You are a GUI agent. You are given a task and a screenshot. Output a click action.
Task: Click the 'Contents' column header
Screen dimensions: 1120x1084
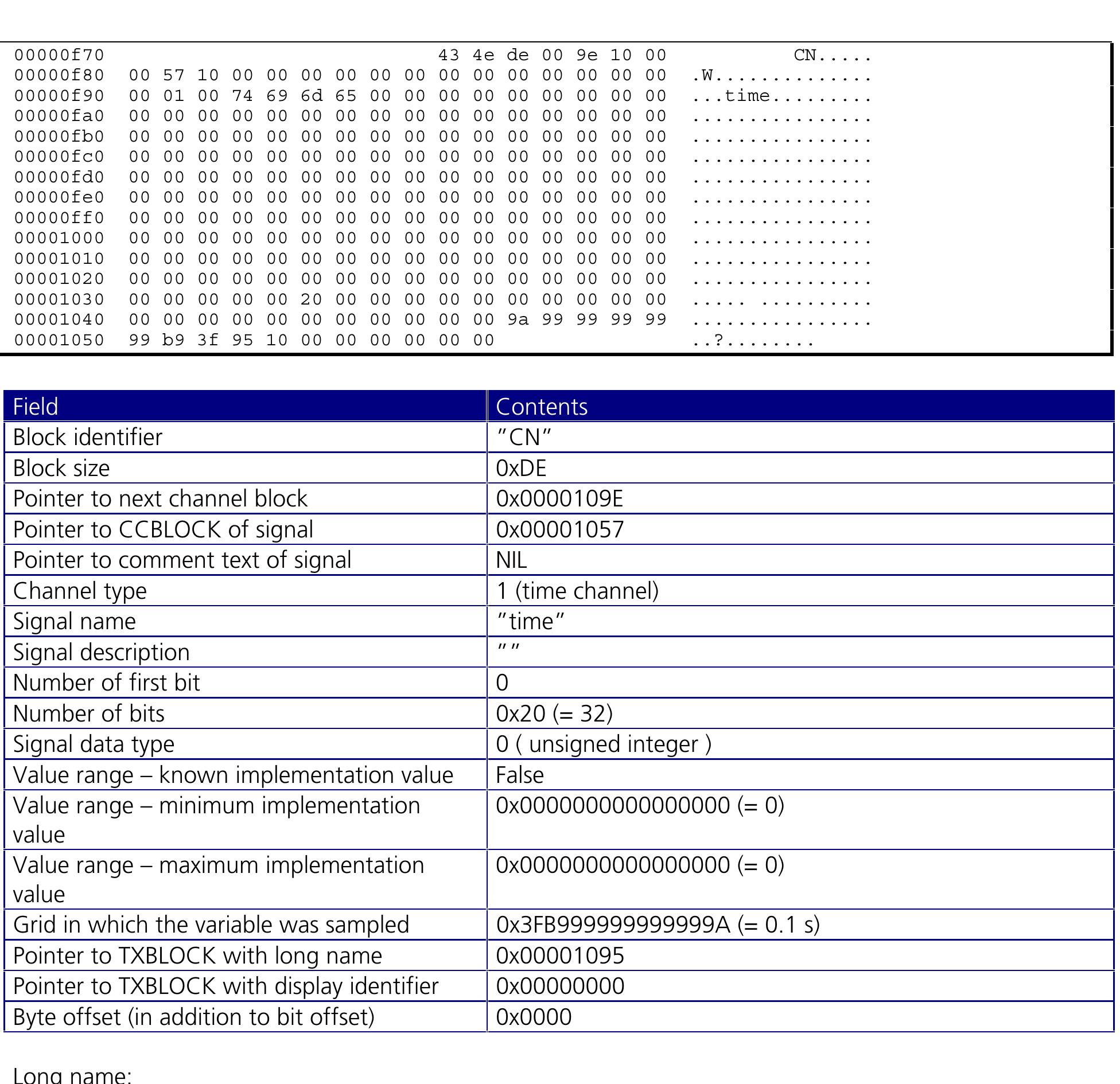point(800,406)
